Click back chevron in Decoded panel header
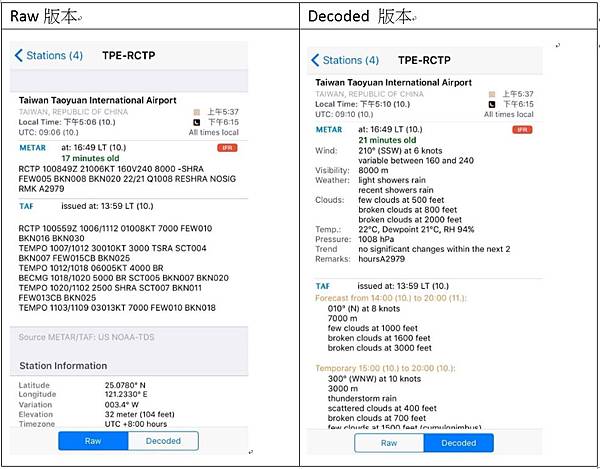This screenshot has height=469, width=600. (315, 60)
